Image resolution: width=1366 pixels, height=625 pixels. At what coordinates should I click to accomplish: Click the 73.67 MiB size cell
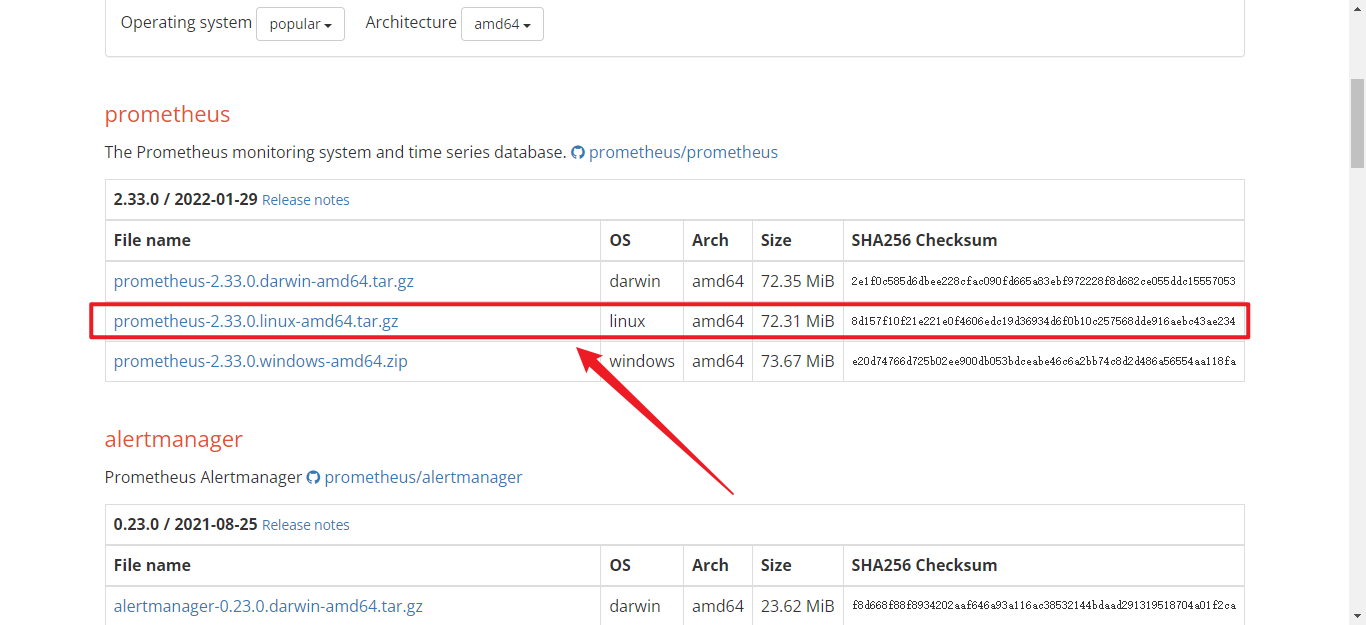tap(797, 361)
